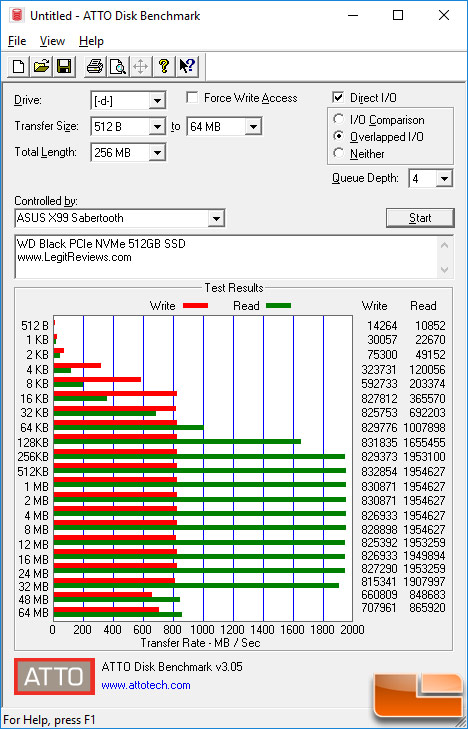Click the Start button
The image size is (468, 729).
(420, 218)
